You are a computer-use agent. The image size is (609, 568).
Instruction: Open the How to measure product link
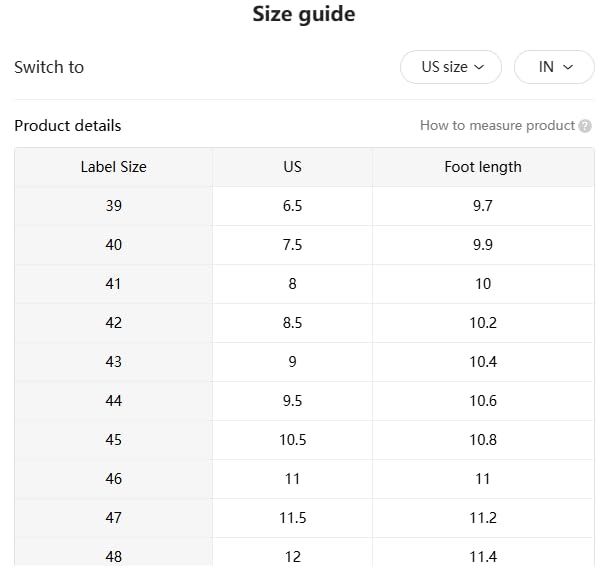(x=497, y=126)
